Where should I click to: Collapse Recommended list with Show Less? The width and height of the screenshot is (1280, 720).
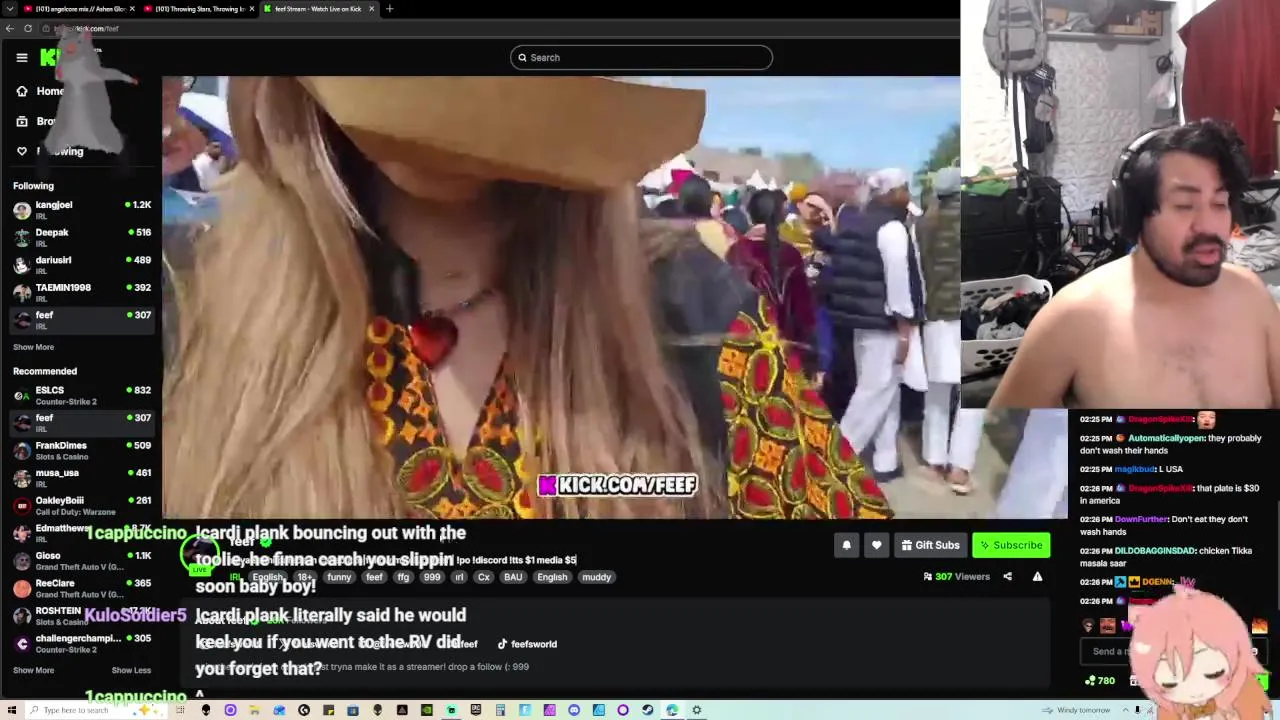[131, 670]
